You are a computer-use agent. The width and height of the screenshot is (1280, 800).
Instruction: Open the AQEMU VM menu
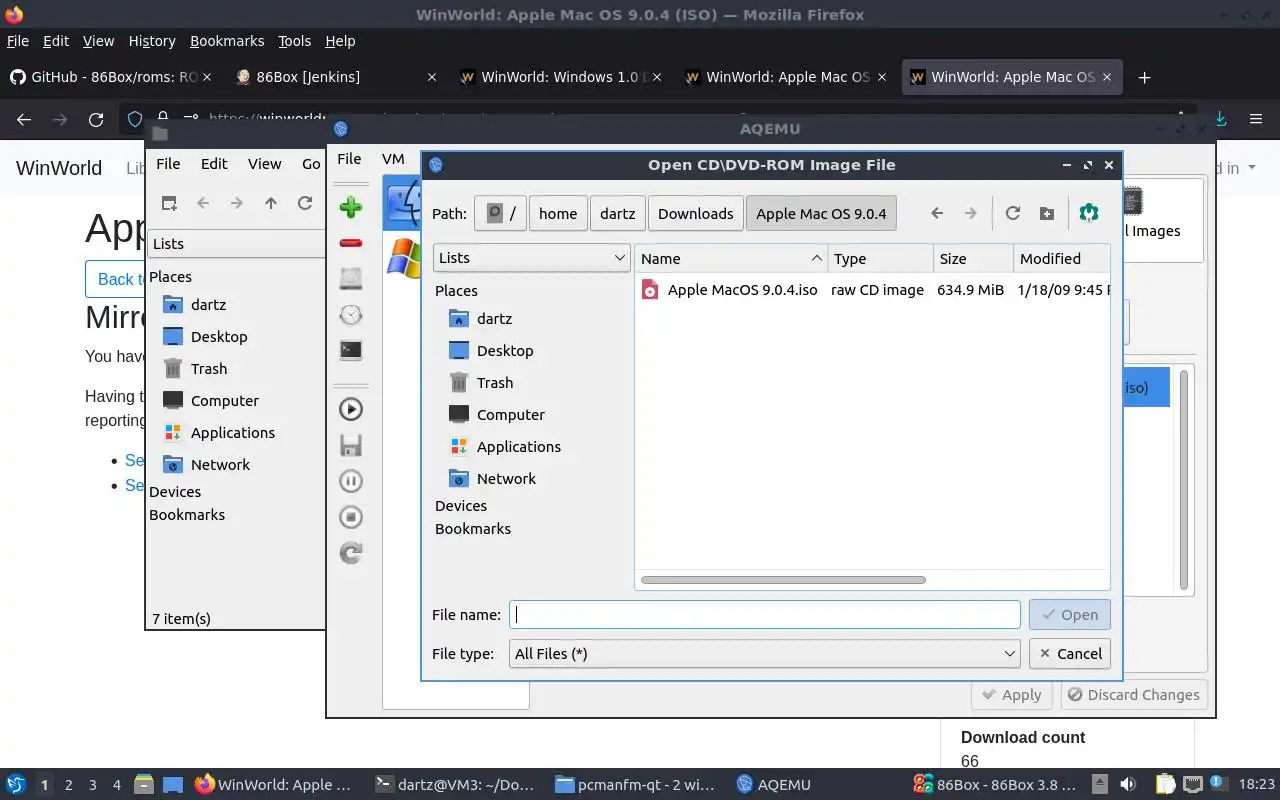pyautogui.click(x=393, y=159)
